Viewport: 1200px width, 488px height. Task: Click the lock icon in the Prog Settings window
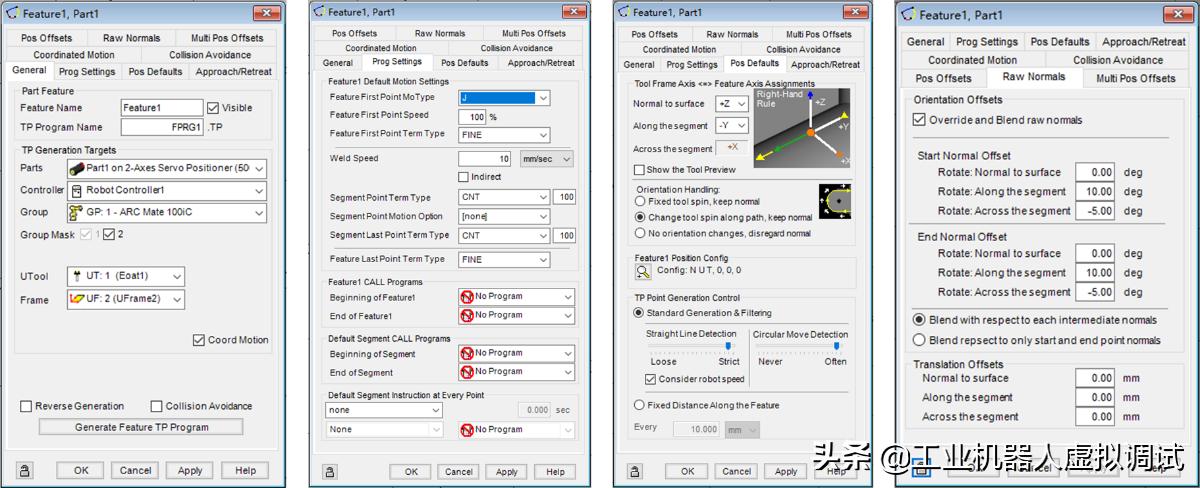[x=331, y=471]
